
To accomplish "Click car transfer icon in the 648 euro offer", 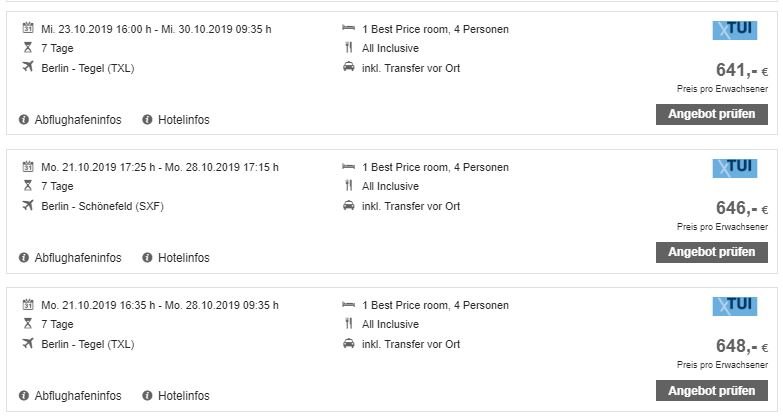I will 349,344.
